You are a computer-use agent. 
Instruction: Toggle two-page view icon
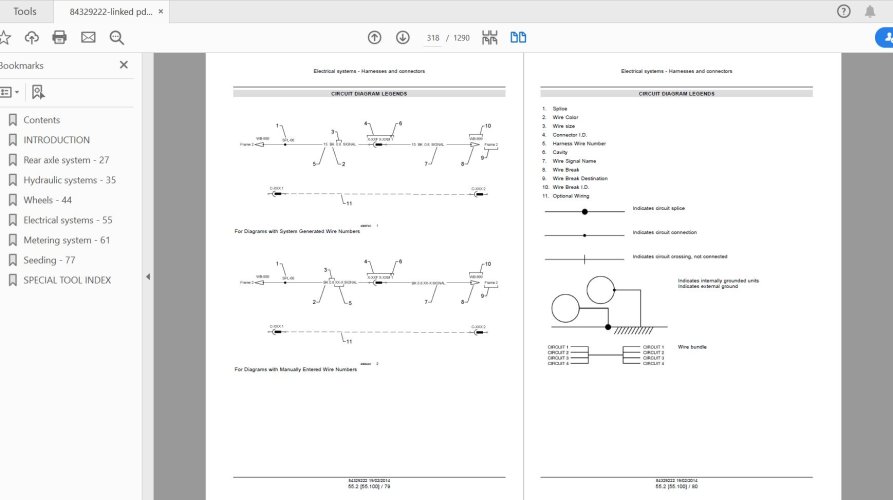(518, 38)
